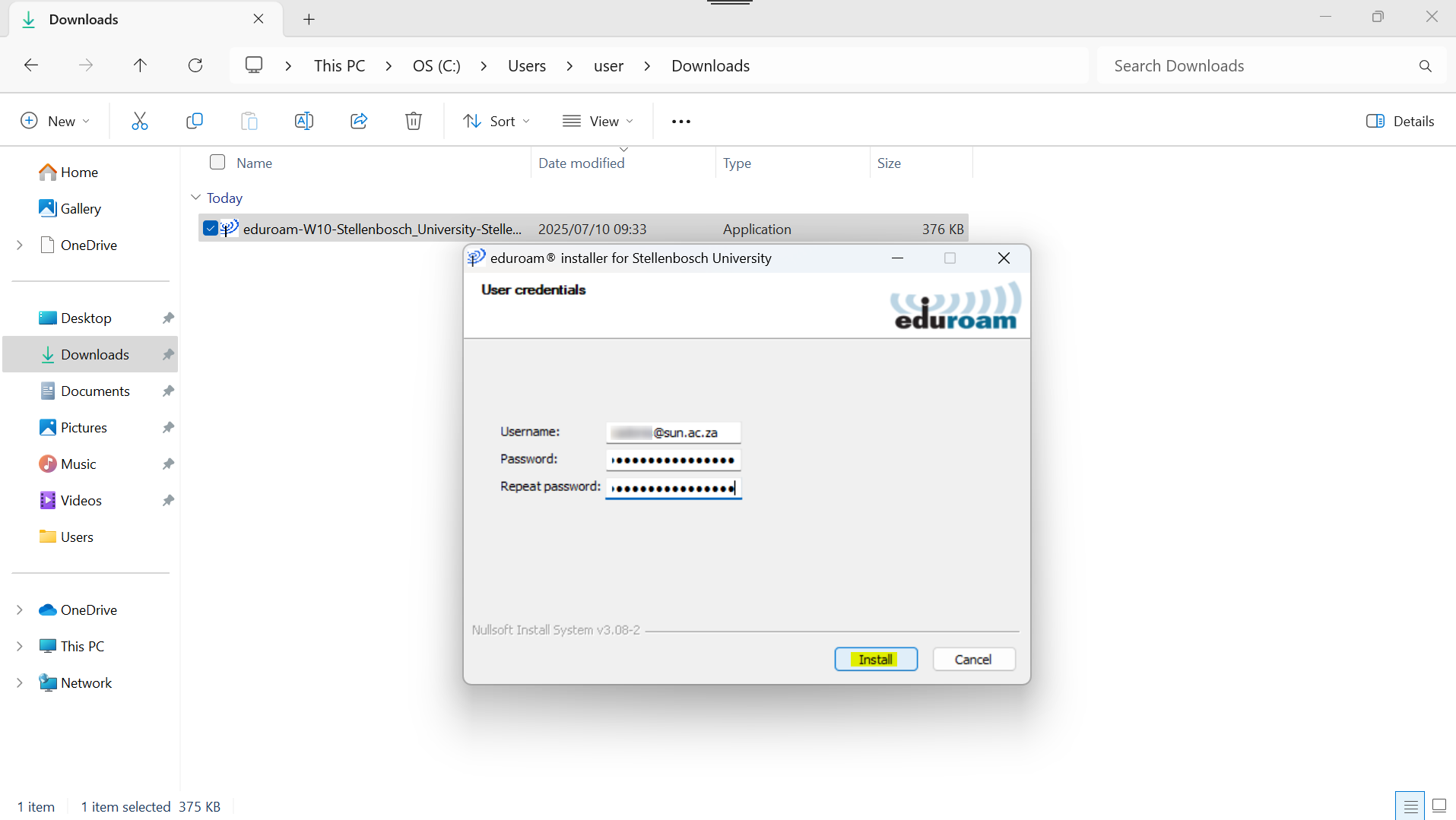Viewport: 1456px width, 820px height.
Task: Open the View dropdown menu
Action: point(598,121)
